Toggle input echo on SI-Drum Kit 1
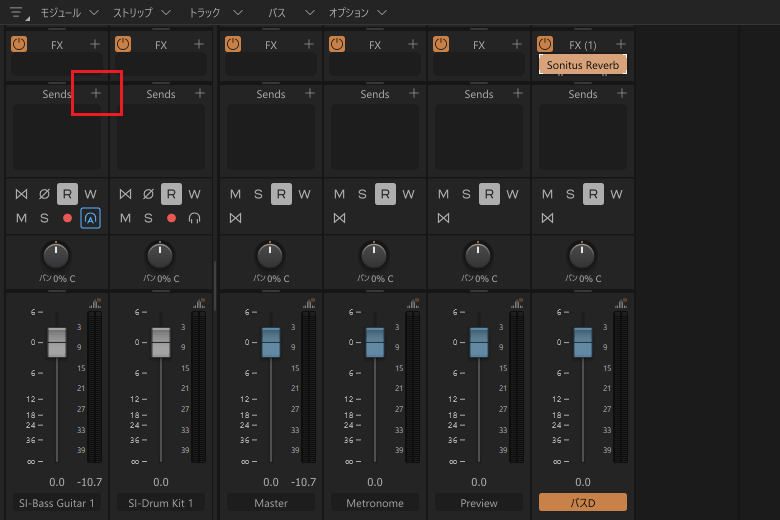This screenshot has width=780, height=520. [195, 218]
